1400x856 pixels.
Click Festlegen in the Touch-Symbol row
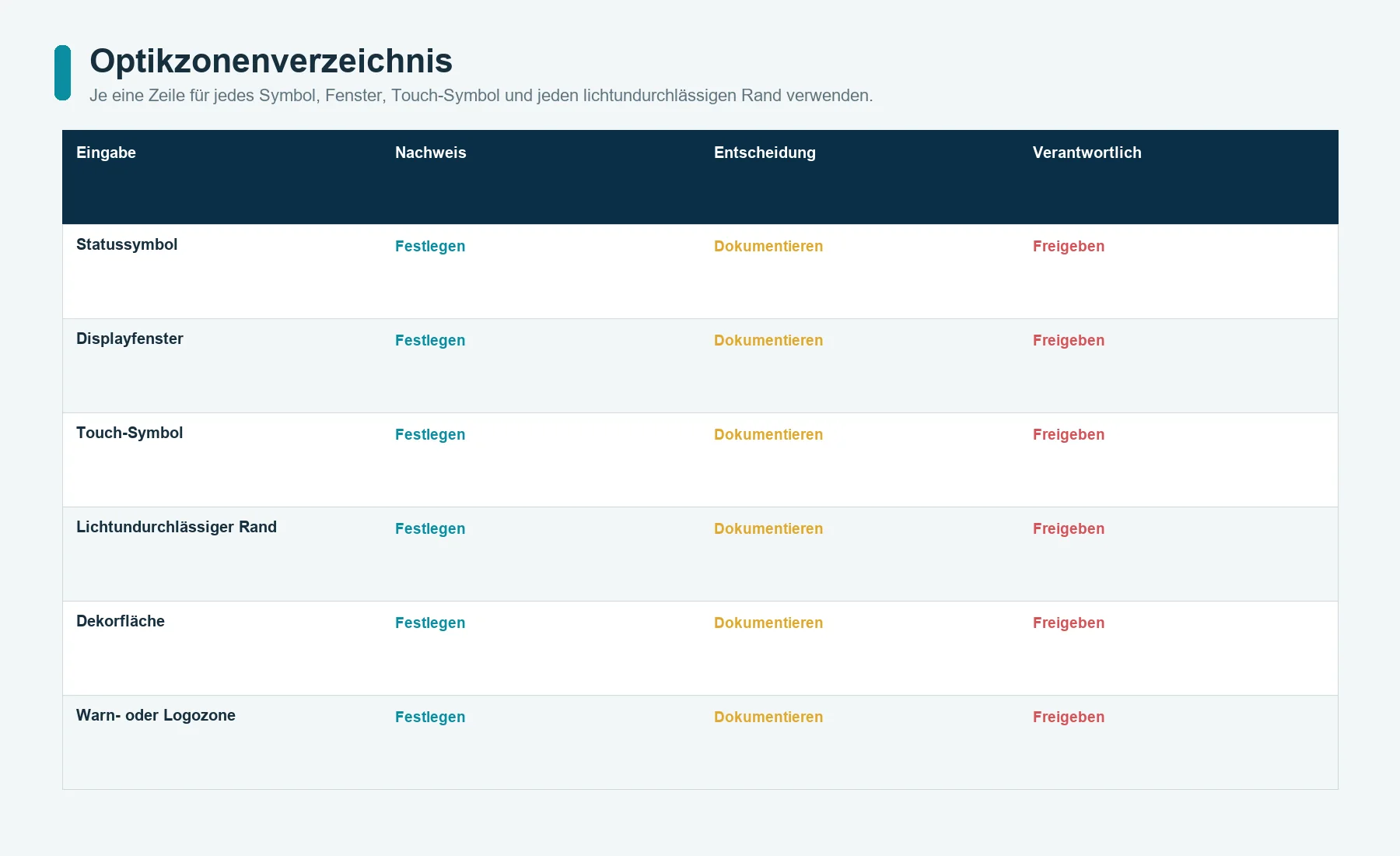pos(430,435)
